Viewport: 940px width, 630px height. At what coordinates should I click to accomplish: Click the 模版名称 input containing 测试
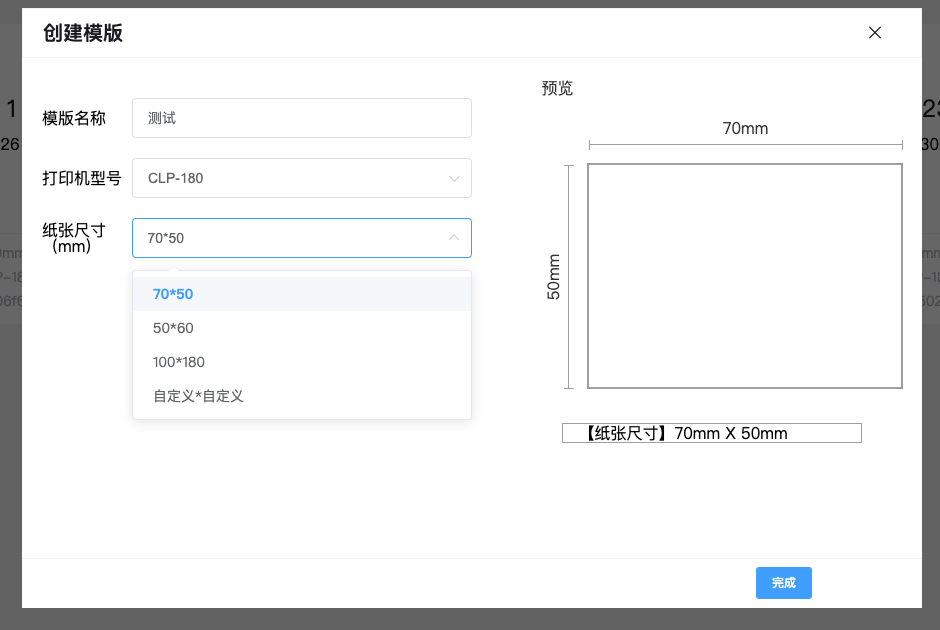(301, 118)
